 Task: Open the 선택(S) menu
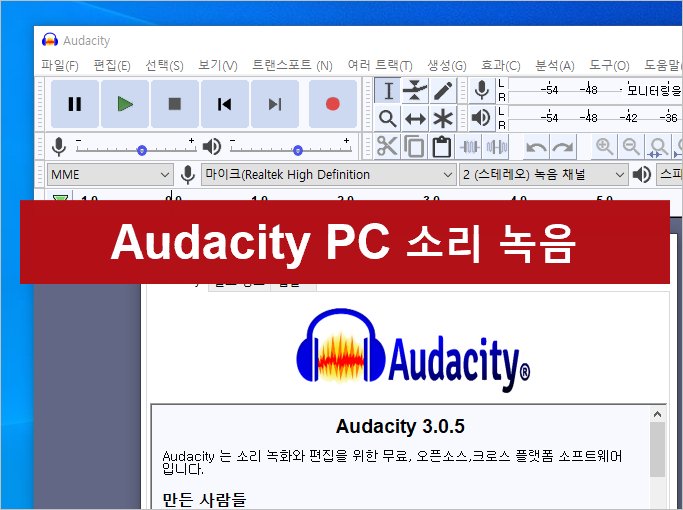164,65
